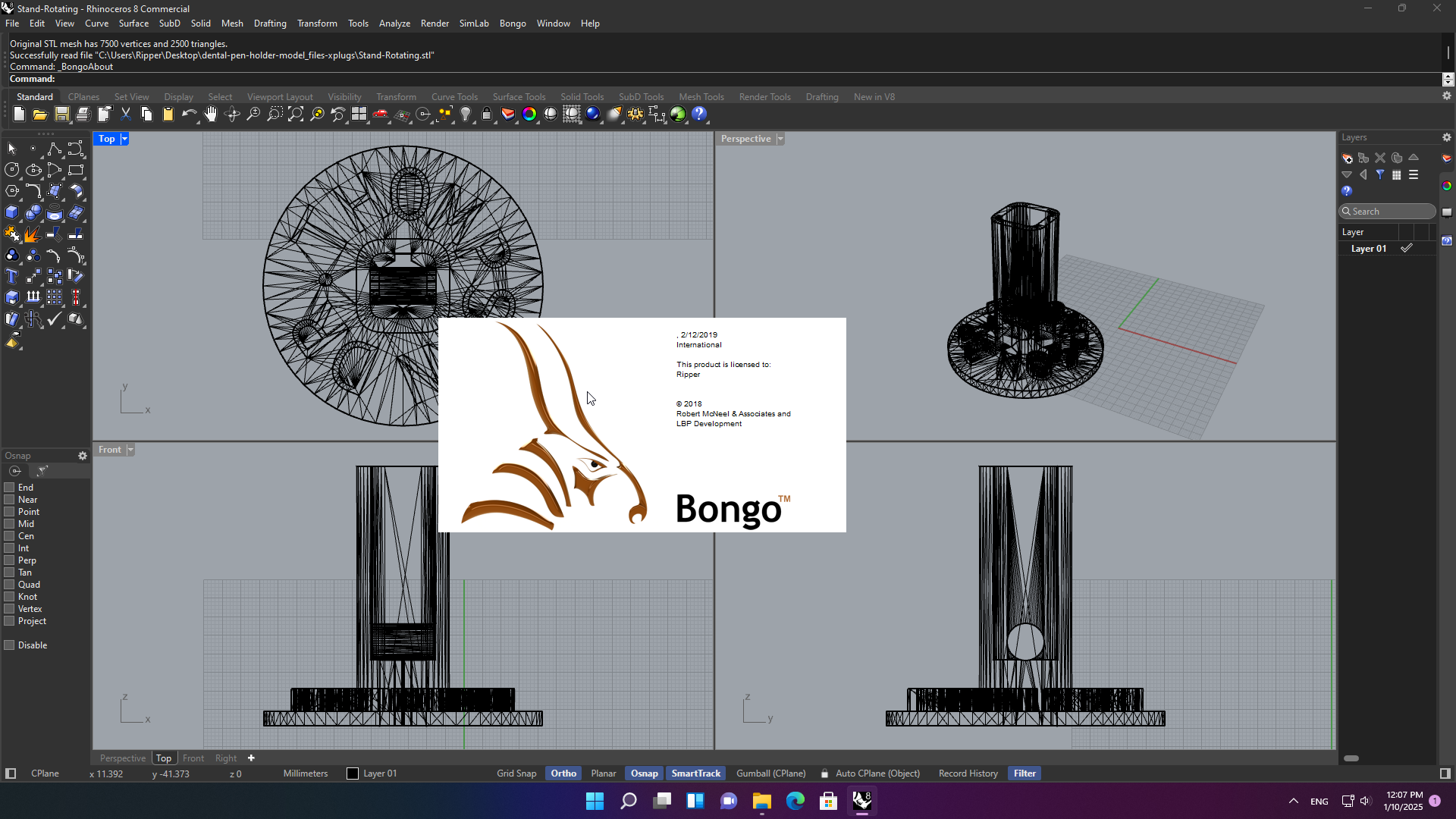
Task: Click the Layers Search field
Action: [1388, 212]
